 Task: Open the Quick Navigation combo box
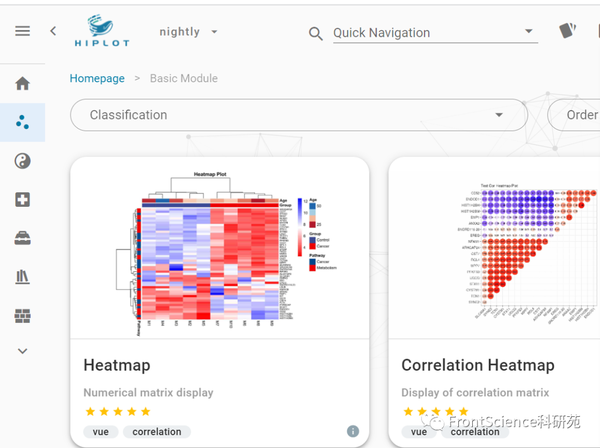tap(433, 33)
